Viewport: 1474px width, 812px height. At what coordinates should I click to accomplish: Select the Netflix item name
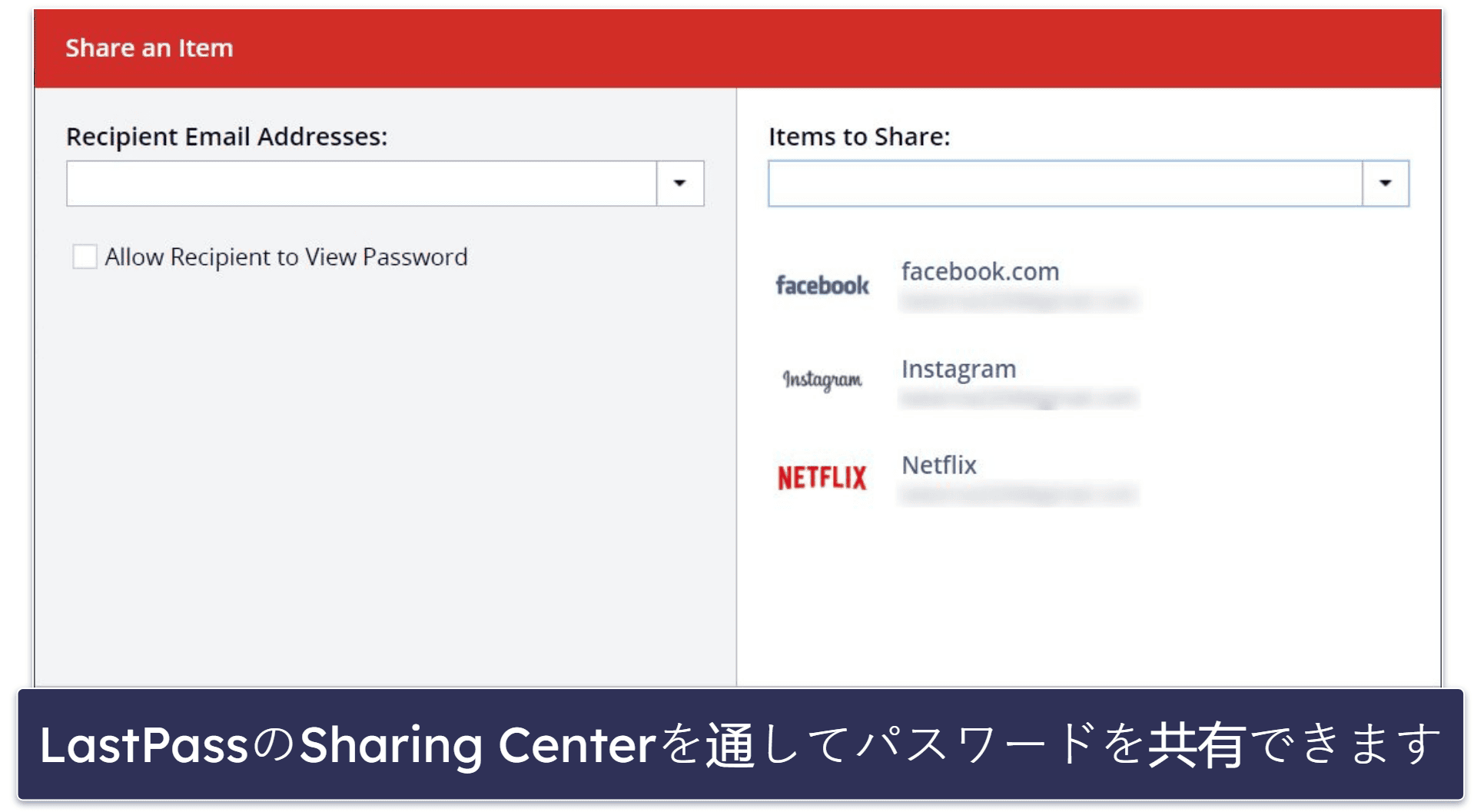click(939, 465)
